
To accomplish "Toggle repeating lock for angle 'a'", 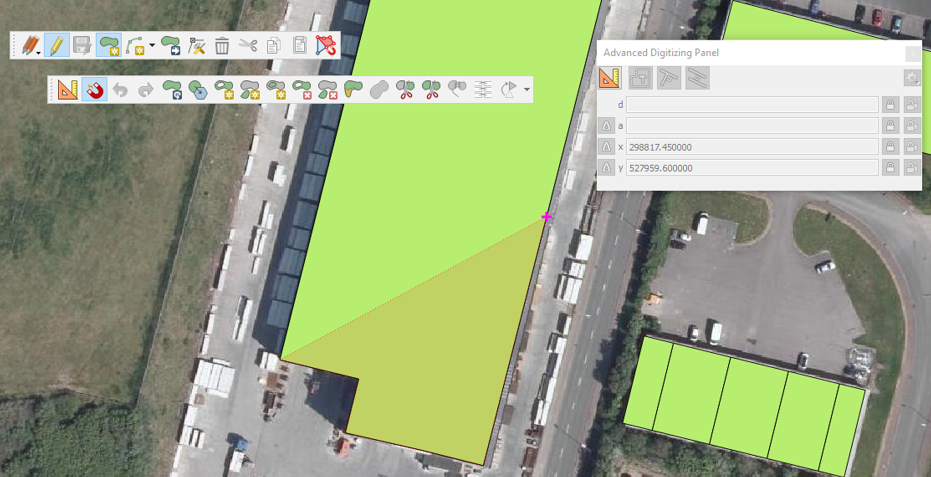I will click(911, 125).
